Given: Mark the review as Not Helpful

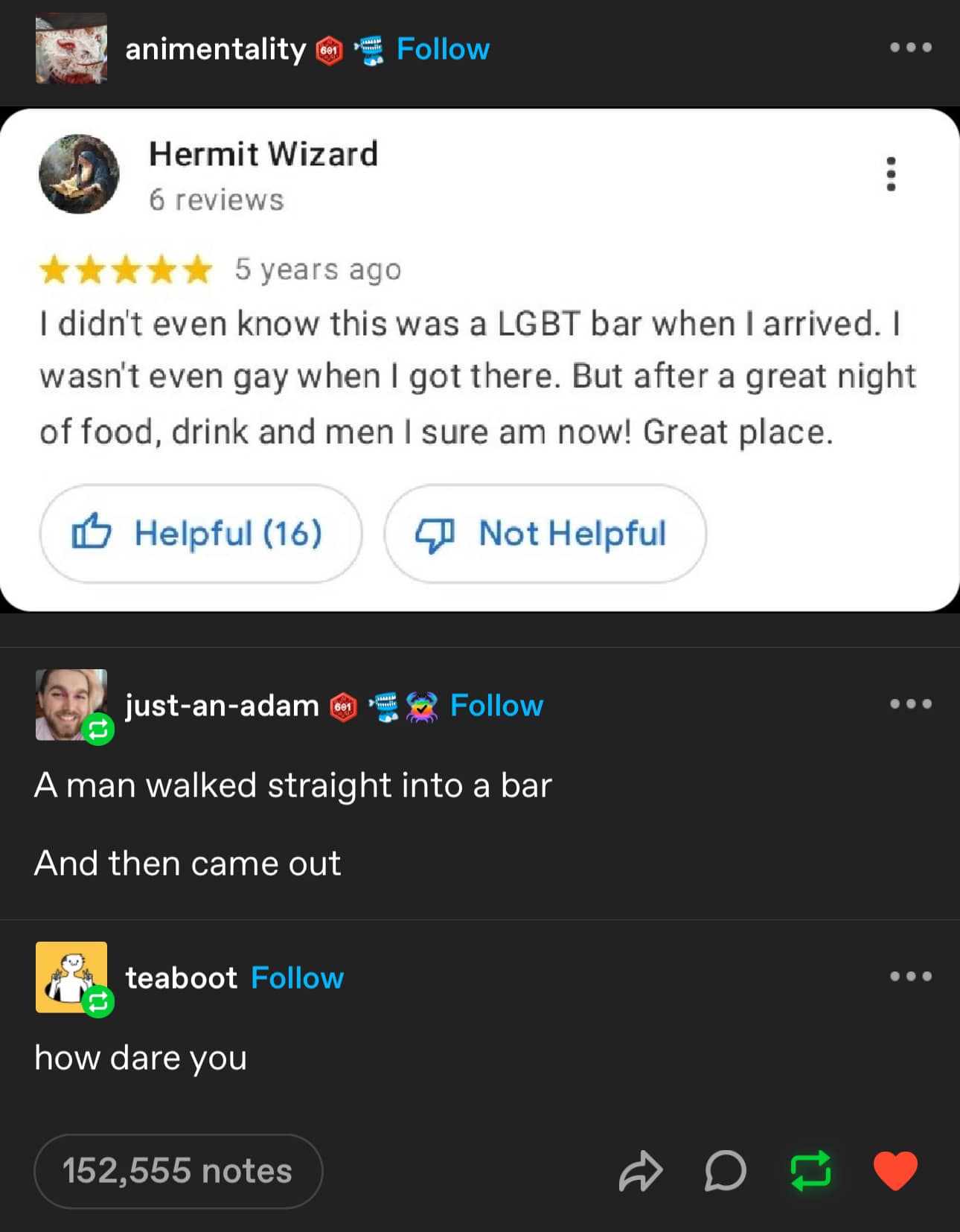Looking at the screenshot, I should point(544,533).
